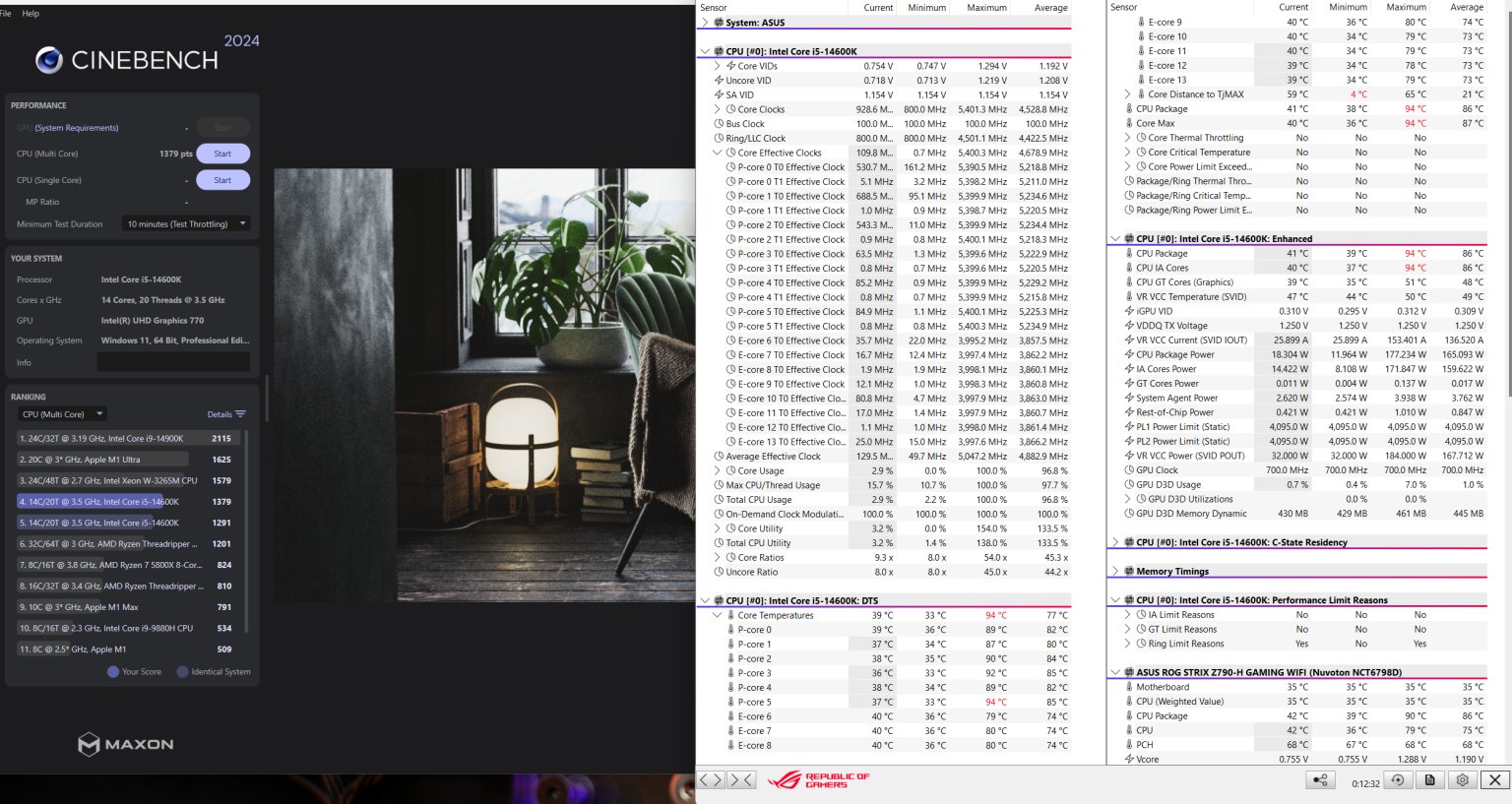Expand the IA Limit Reasons row
The height and width of the screenshot is (804, 1512).
coord(1128,615)
